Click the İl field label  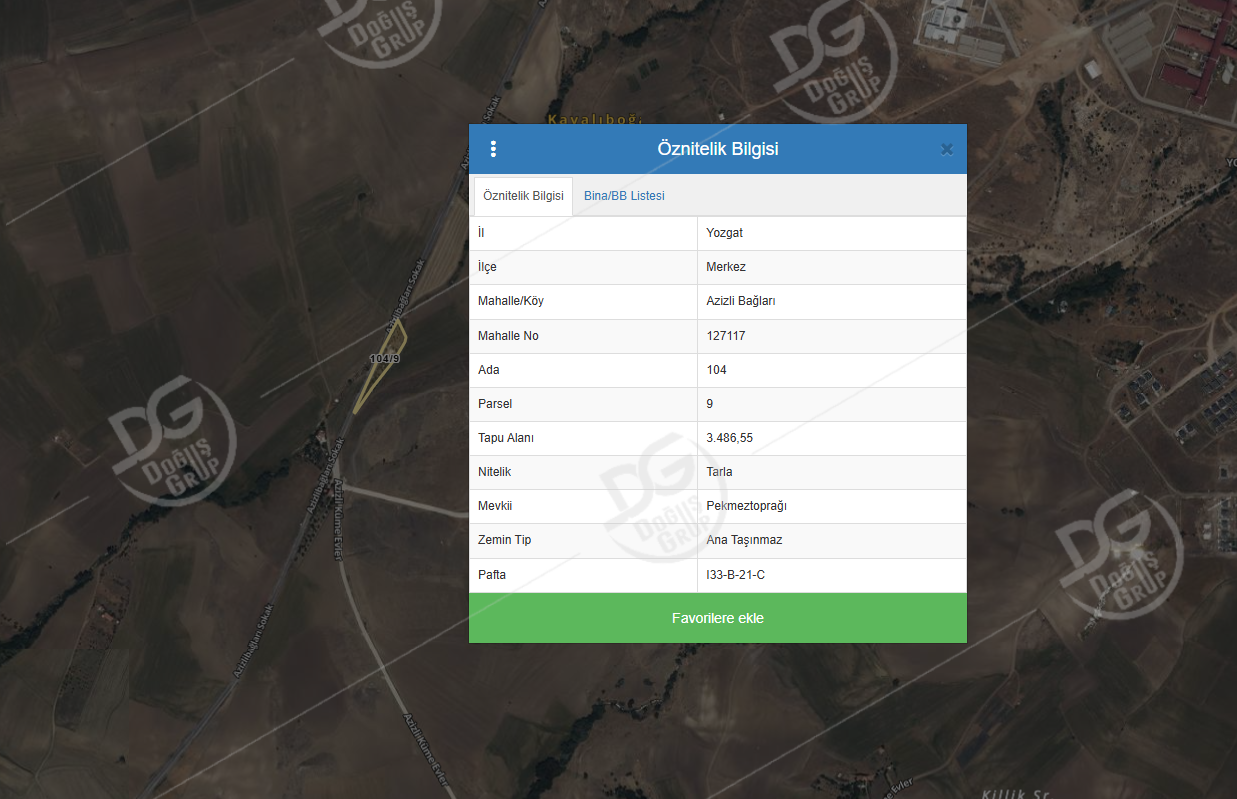[x=481, y=233]
